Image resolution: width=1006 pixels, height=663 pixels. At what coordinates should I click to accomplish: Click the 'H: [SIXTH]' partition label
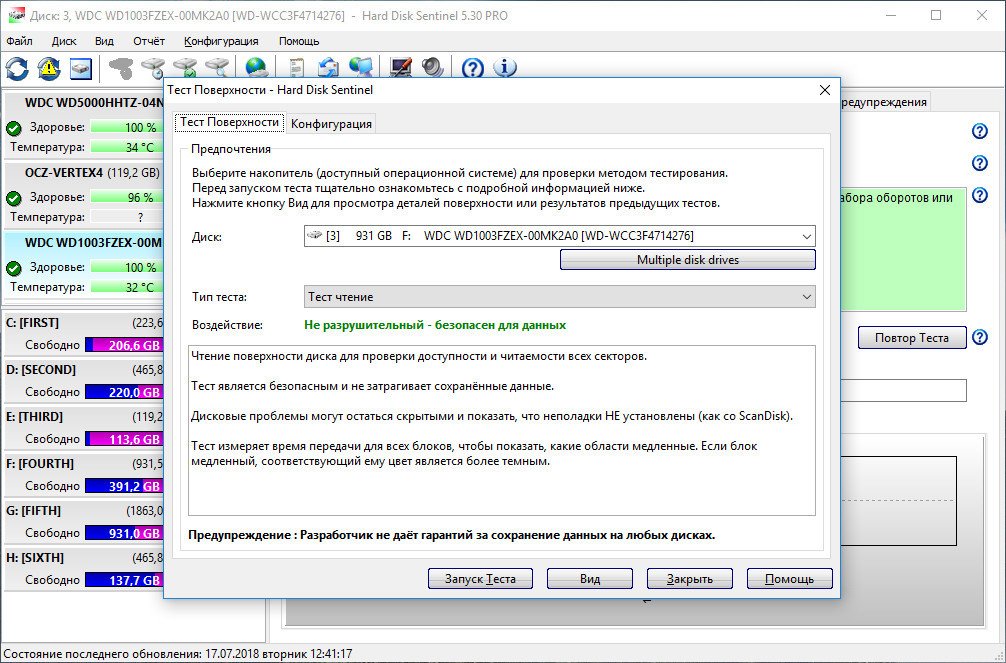(33, 558)
